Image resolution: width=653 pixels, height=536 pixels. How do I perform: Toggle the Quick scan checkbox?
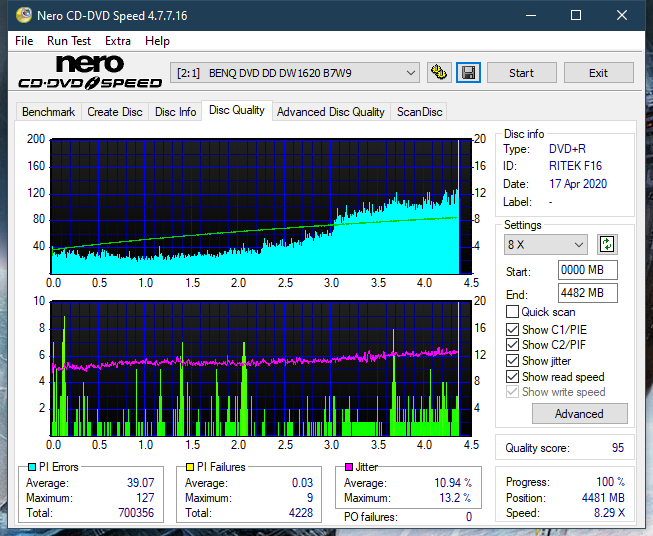(512, 312)
